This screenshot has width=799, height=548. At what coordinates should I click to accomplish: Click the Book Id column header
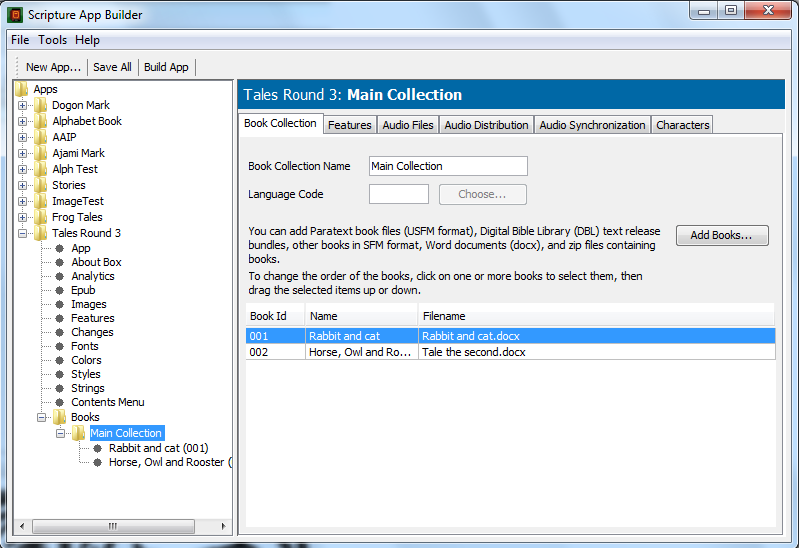[x=275, y=316]
